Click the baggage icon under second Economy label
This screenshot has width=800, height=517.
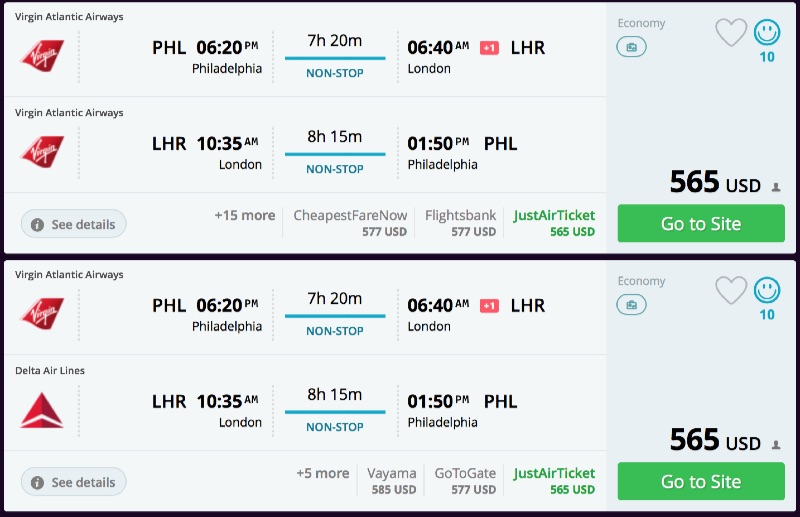coord(631,305)
